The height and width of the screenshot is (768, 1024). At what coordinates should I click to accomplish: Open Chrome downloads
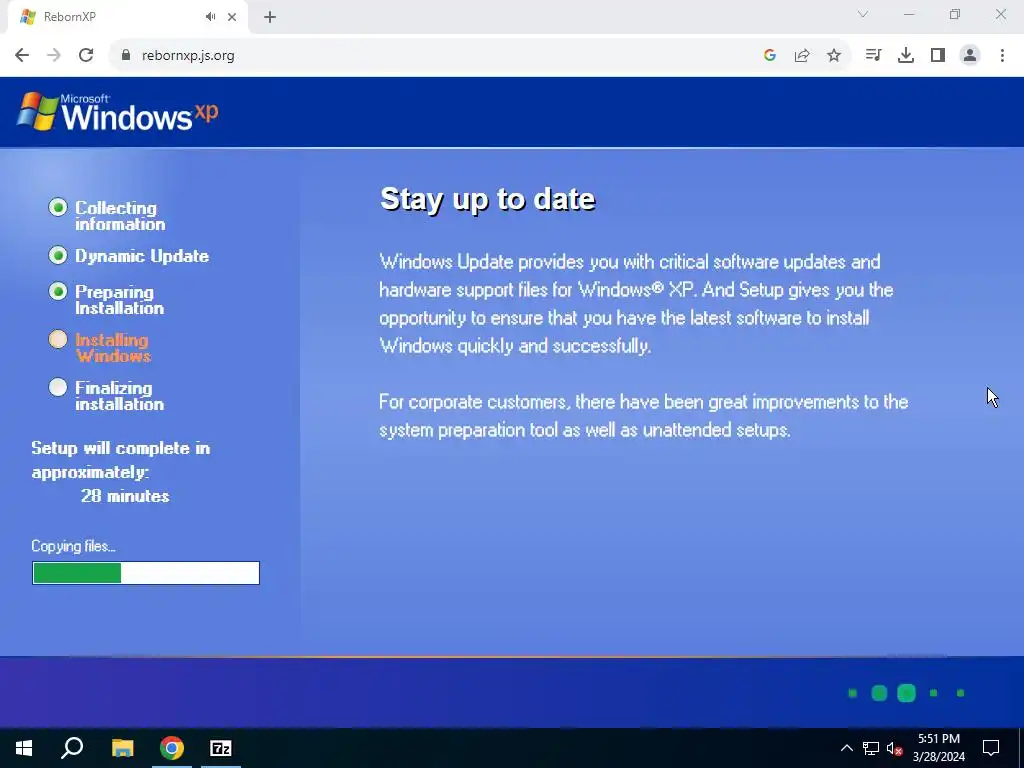point(905,55)
